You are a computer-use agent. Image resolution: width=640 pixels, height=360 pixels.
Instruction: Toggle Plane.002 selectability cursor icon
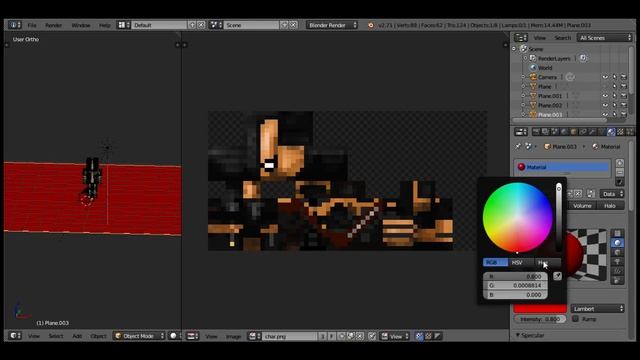pos(615,105)
